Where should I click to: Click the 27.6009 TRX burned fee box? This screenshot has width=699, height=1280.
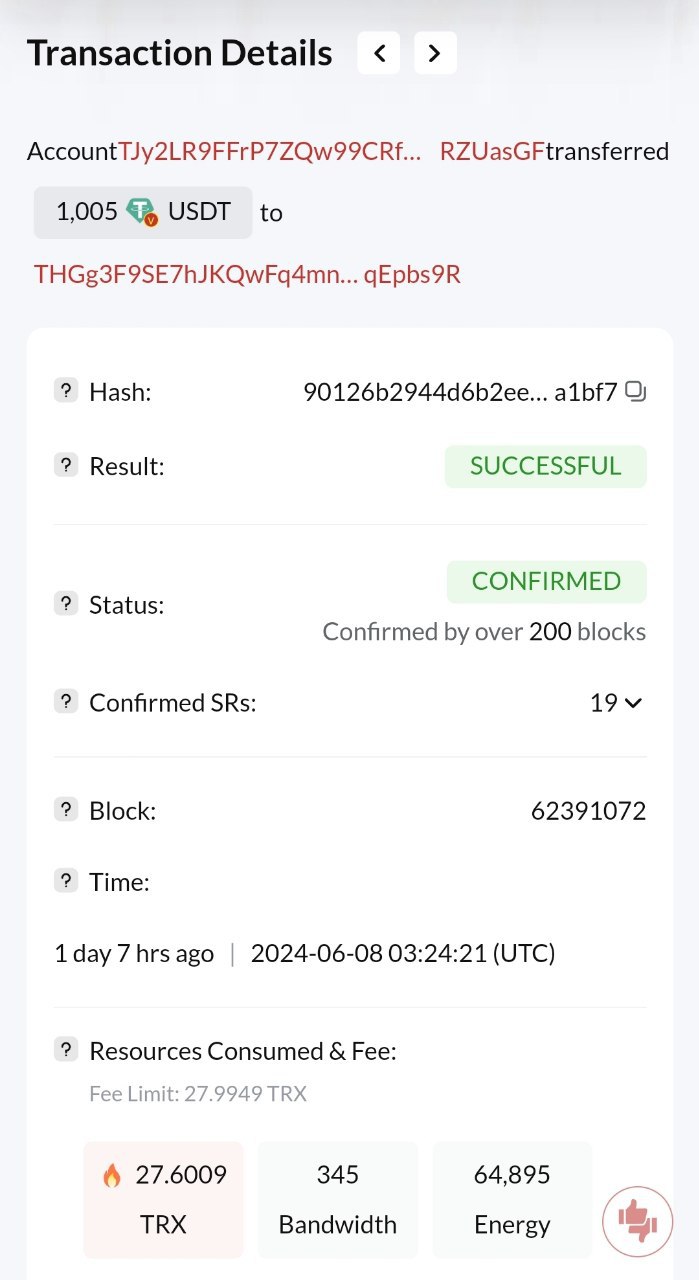tap(164, 1199)
